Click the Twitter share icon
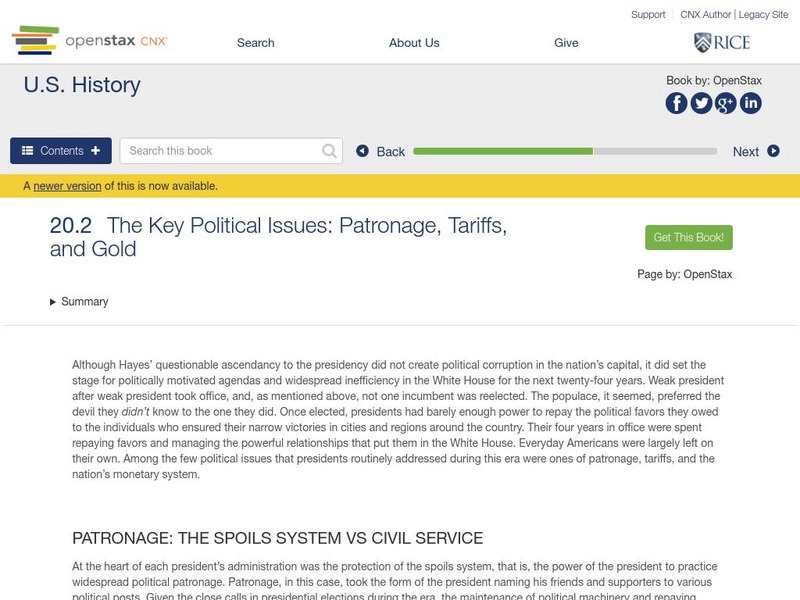This screenshot has width=800, height=600. tap(701, 103)
